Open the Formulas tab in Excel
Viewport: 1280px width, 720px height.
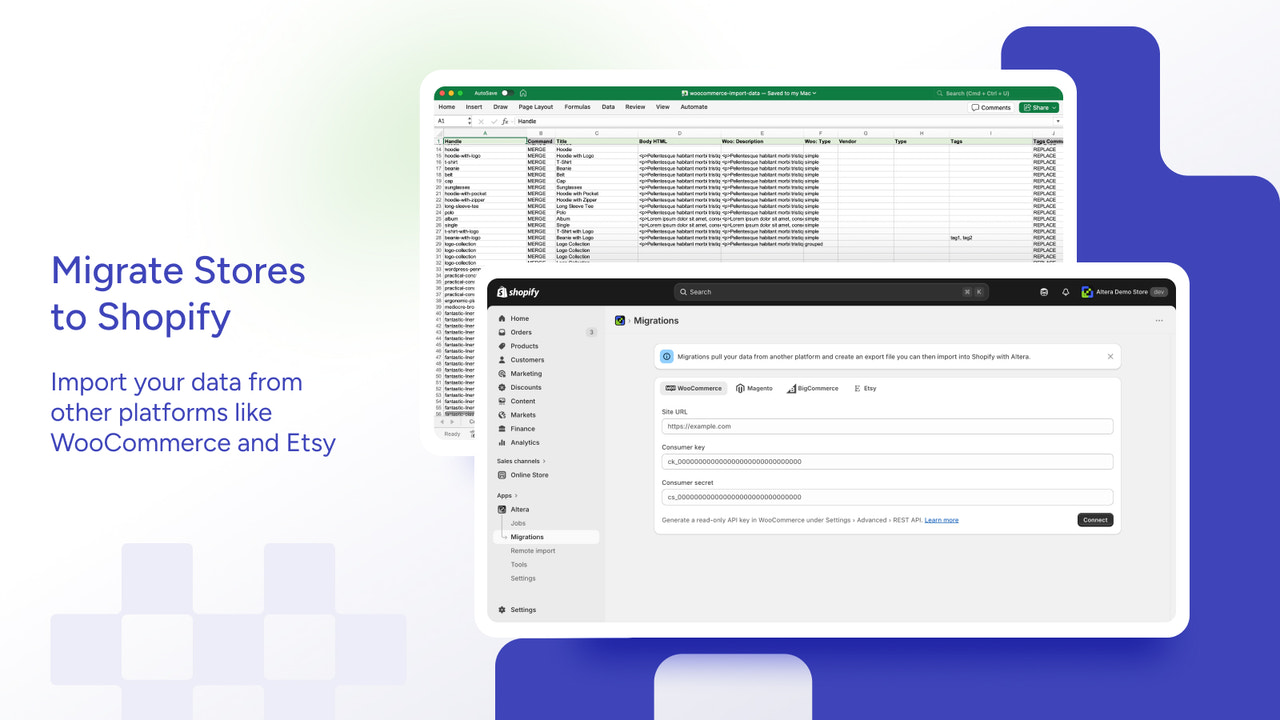point(577,107)
